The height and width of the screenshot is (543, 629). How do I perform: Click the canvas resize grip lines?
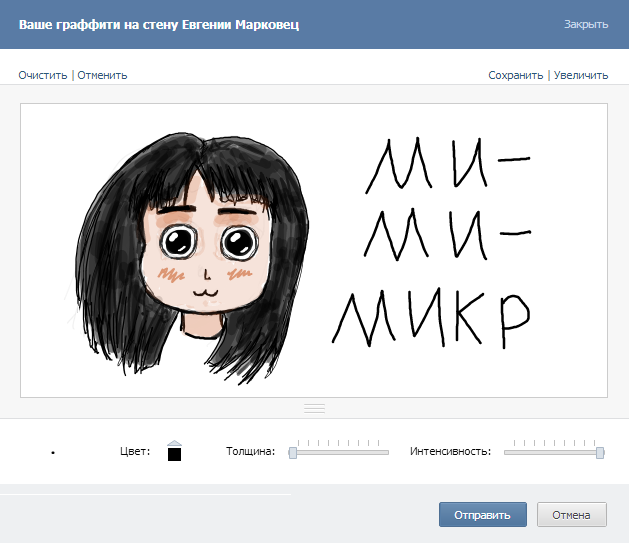point(314,408)
